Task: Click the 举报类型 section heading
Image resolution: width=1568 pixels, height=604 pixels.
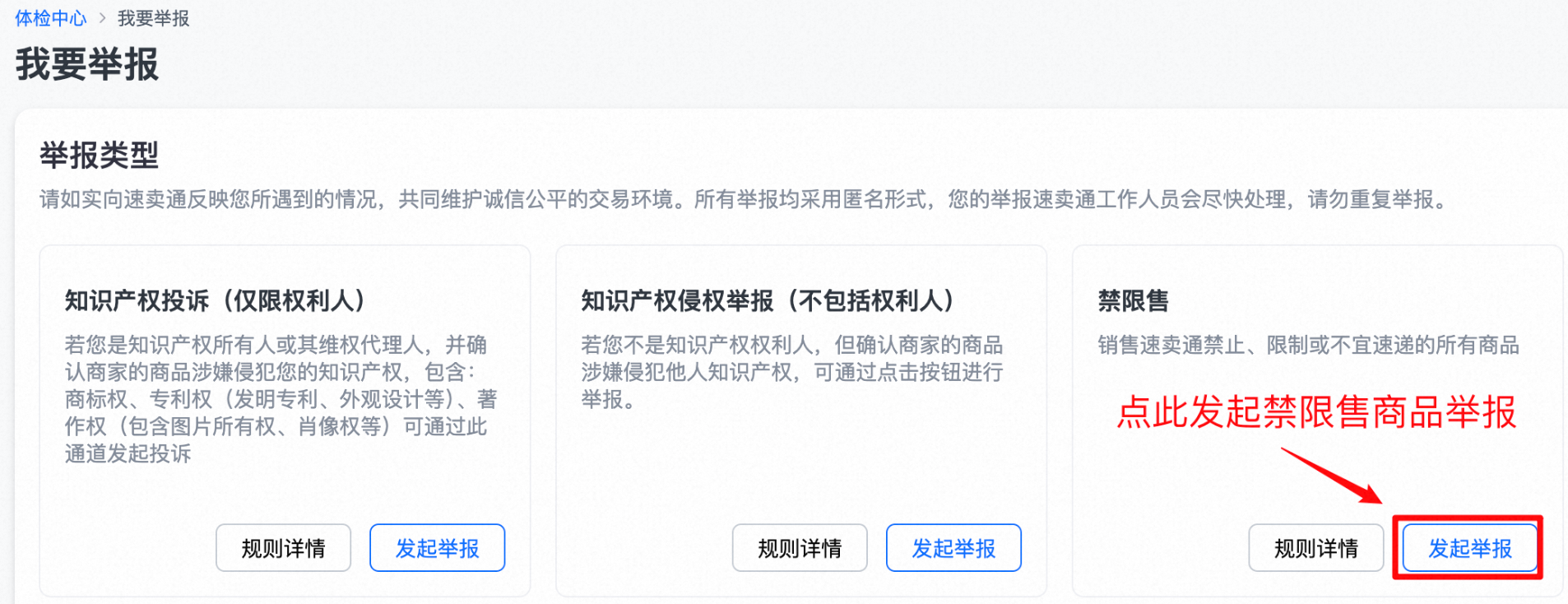Action: click(x=99, y=156)
